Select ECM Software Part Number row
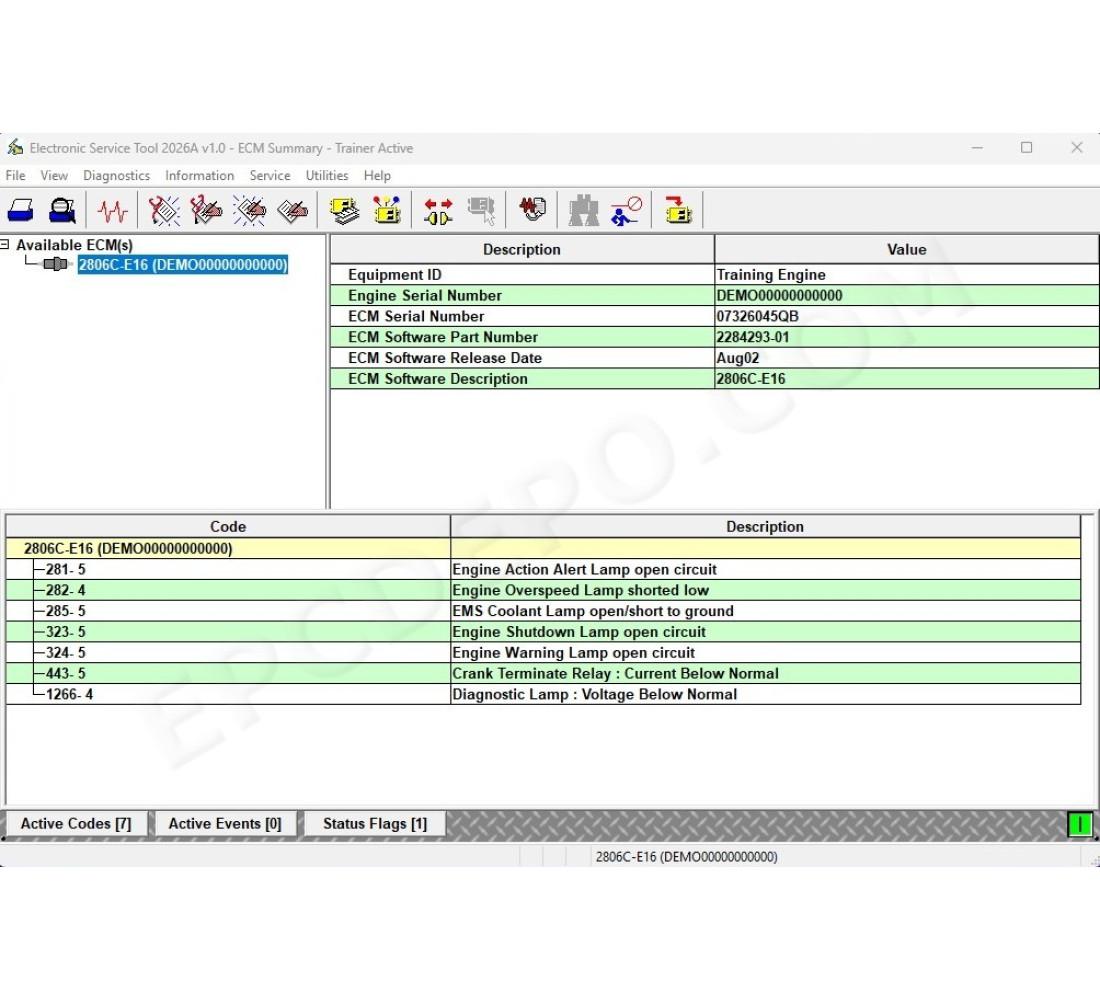Viewport: 1100px width, 1000px height. coord(714,337)
